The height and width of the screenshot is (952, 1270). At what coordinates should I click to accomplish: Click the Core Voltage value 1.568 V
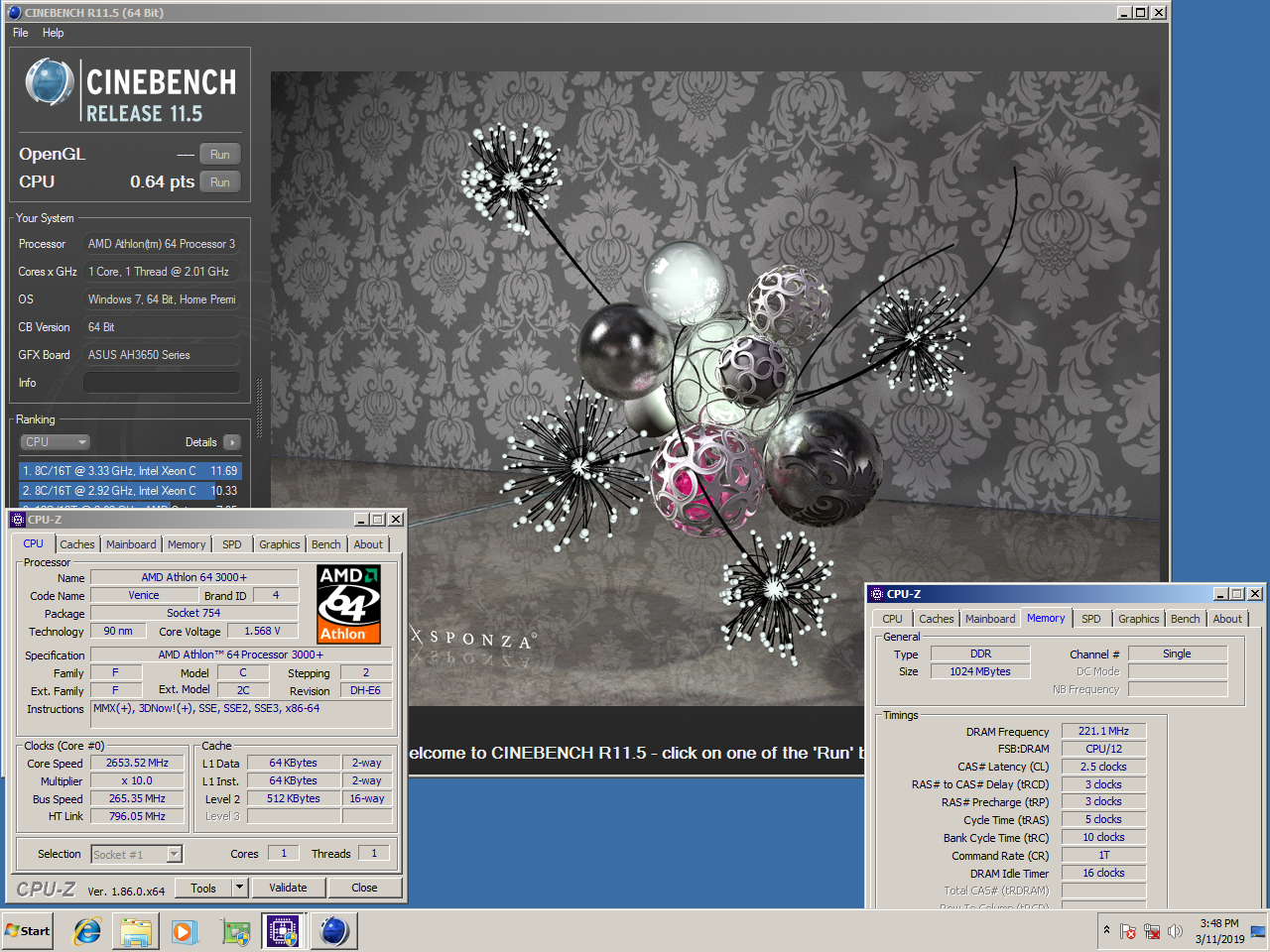263,631
